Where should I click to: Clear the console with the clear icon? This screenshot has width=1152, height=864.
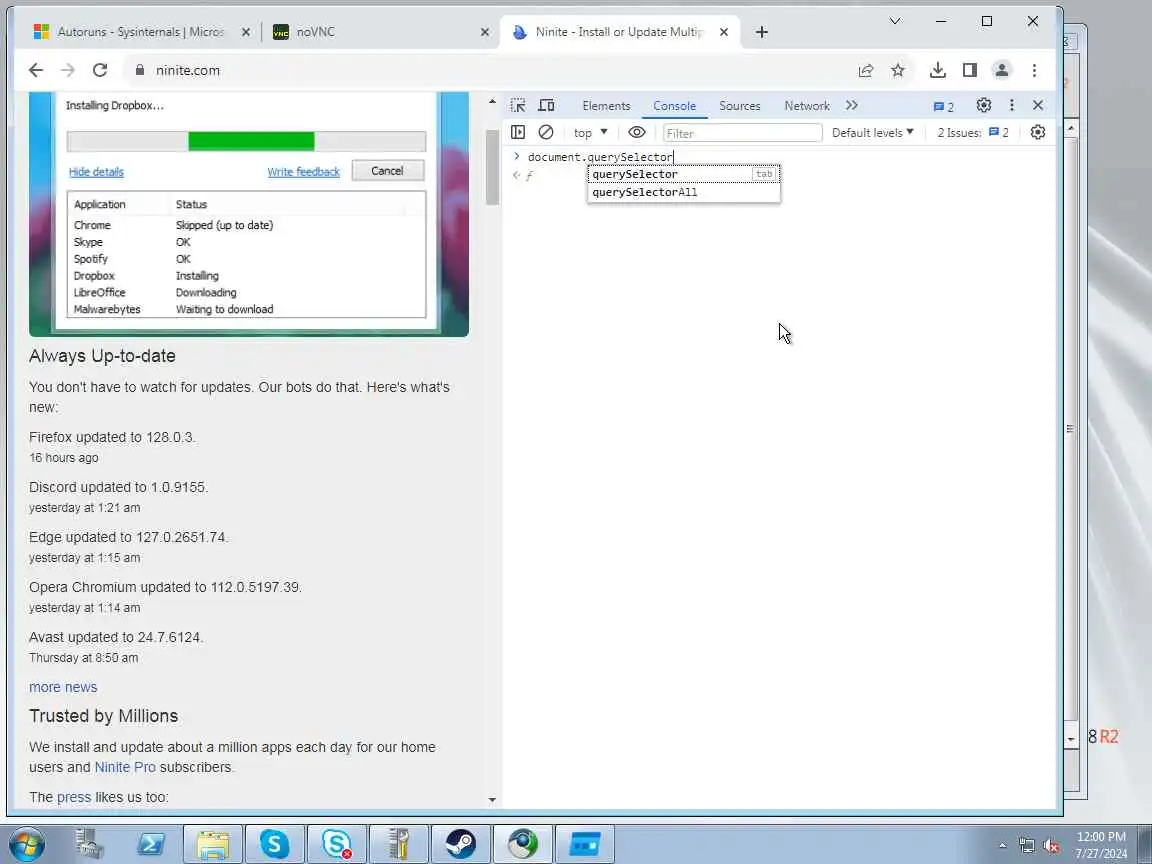point(546,132)
